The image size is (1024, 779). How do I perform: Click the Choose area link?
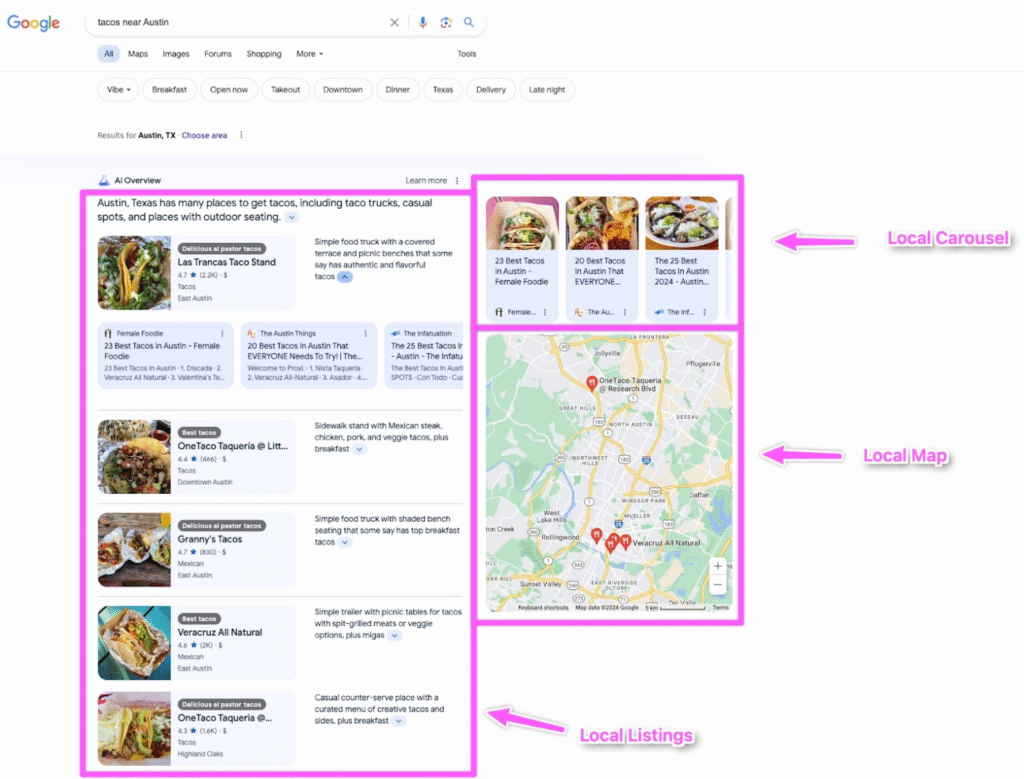tap(204, 135)
